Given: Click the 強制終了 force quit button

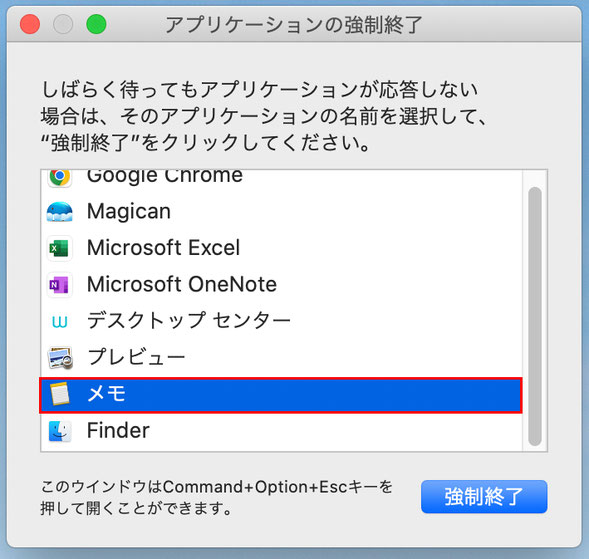Looking at the screenshot, I should point(484,497).
